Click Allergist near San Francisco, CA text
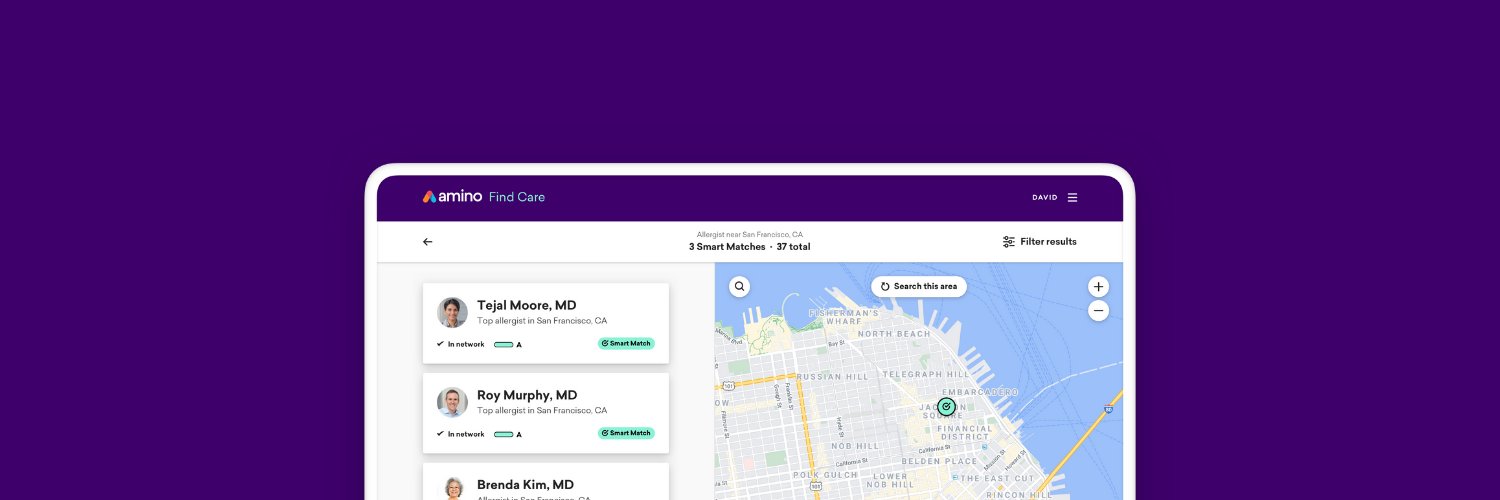The image size is (1500, 500). click(749, 234)
